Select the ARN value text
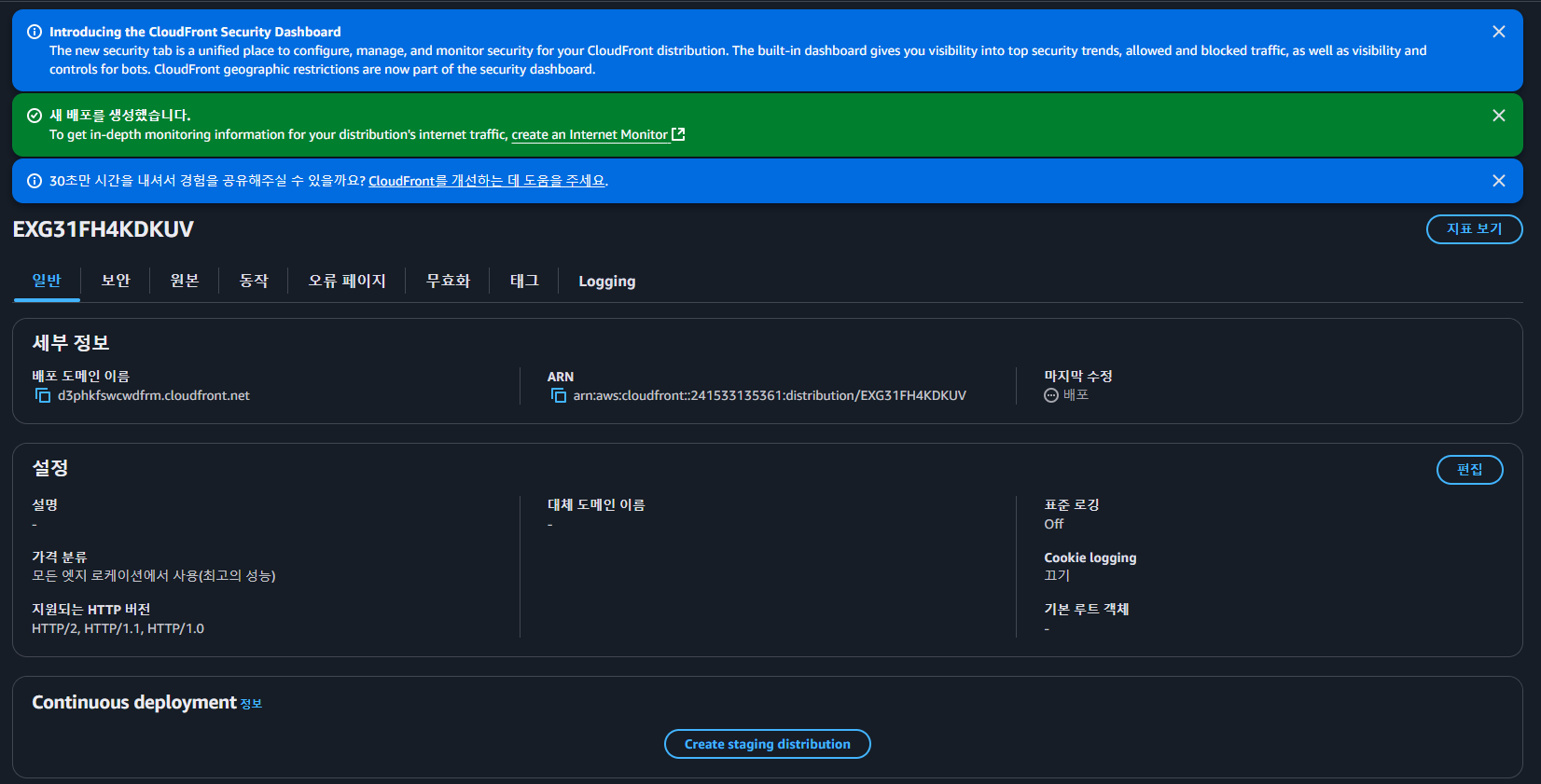The height and width of the screenshot is (784, 1541). [x=770, y=395]
